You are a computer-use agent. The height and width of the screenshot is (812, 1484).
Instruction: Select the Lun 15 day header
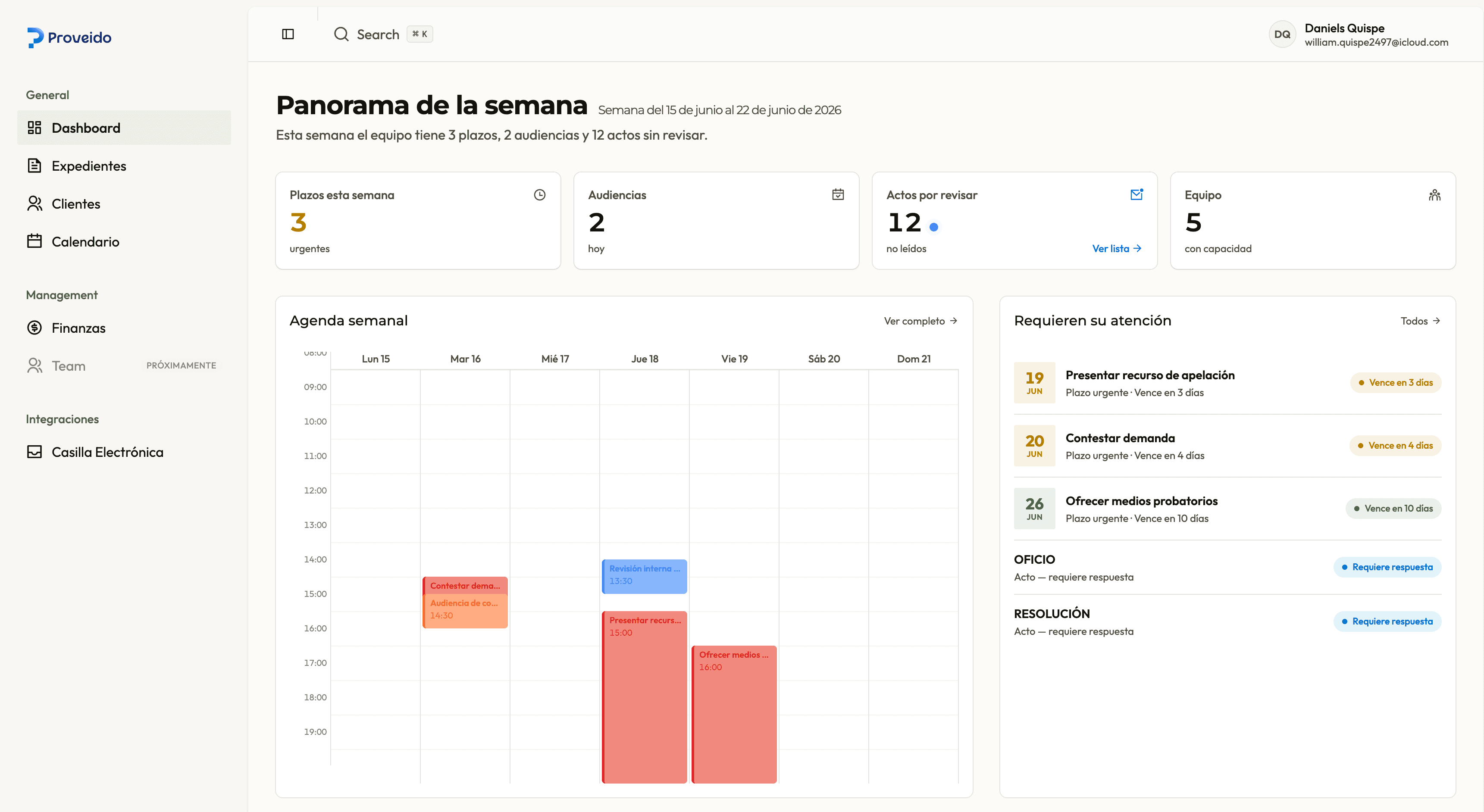[x=376, y=359]
